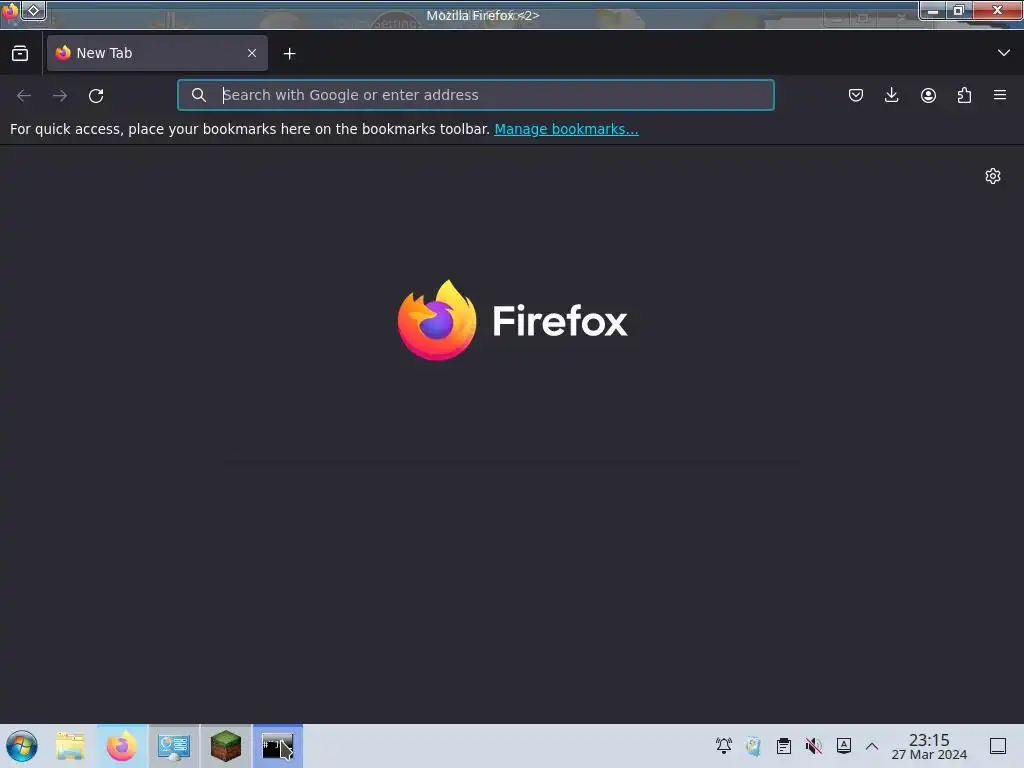
Task: Go forward one page
Action: point(60,95)
